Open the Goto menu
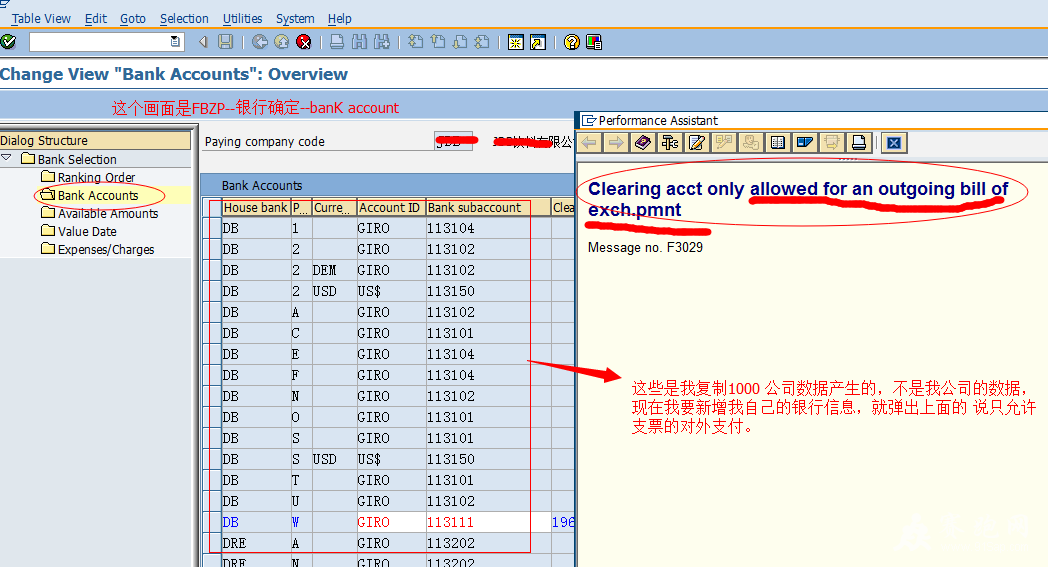This screenshot has width=1048, height=567. click(x=133, y=19)
